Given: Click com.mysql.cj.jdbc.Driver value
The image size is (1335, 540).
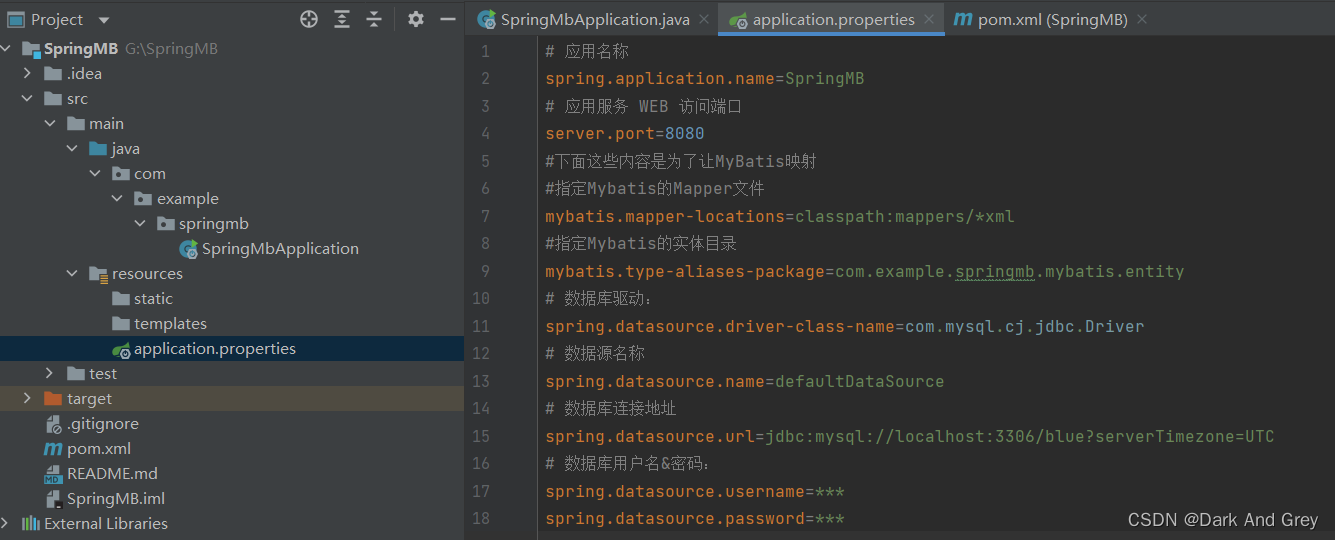Looking at the screenshot, I should point(1025,326).
